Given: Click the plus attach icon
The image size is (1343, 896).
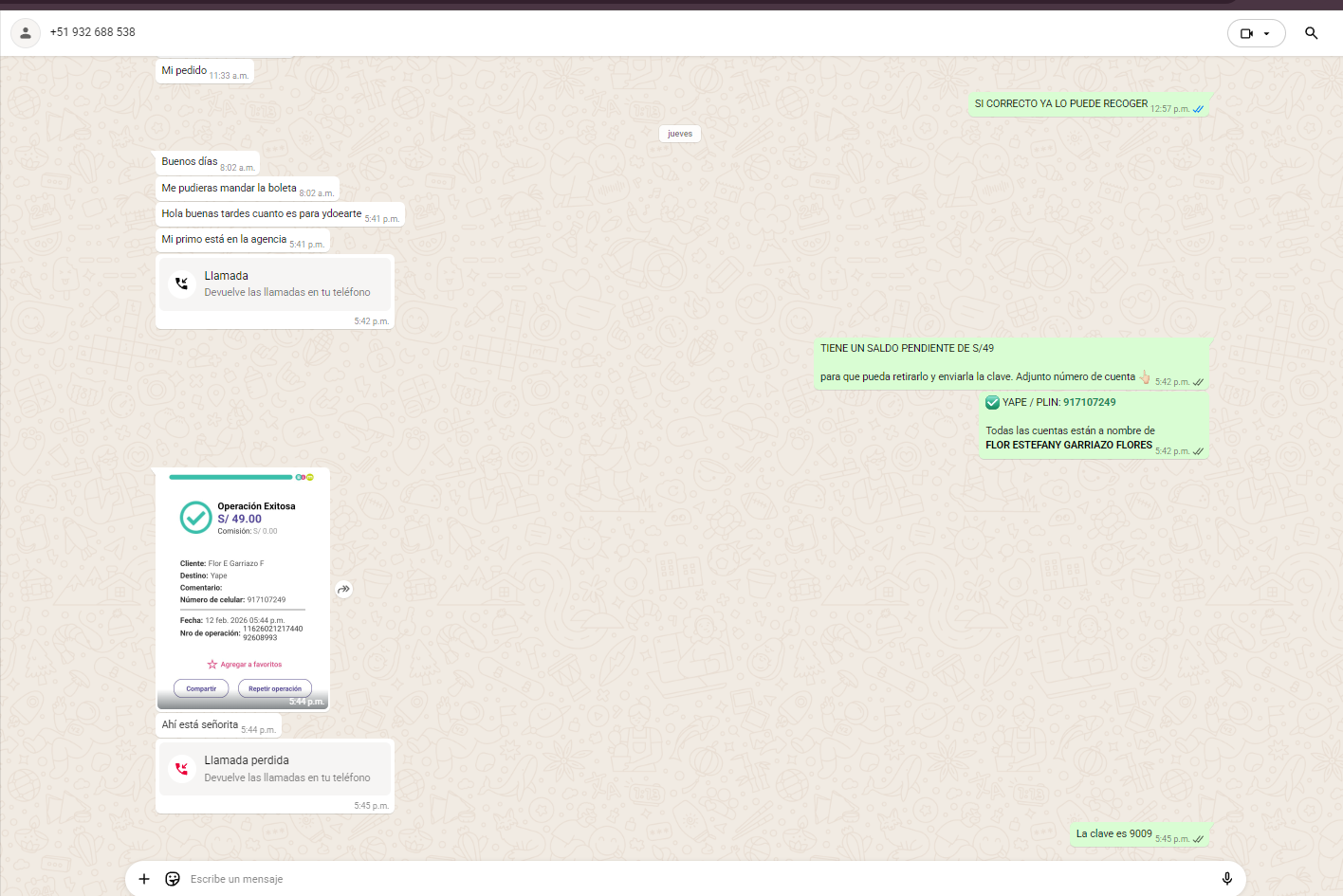Looking at the screenshot, I should click(x=144, y=879).
